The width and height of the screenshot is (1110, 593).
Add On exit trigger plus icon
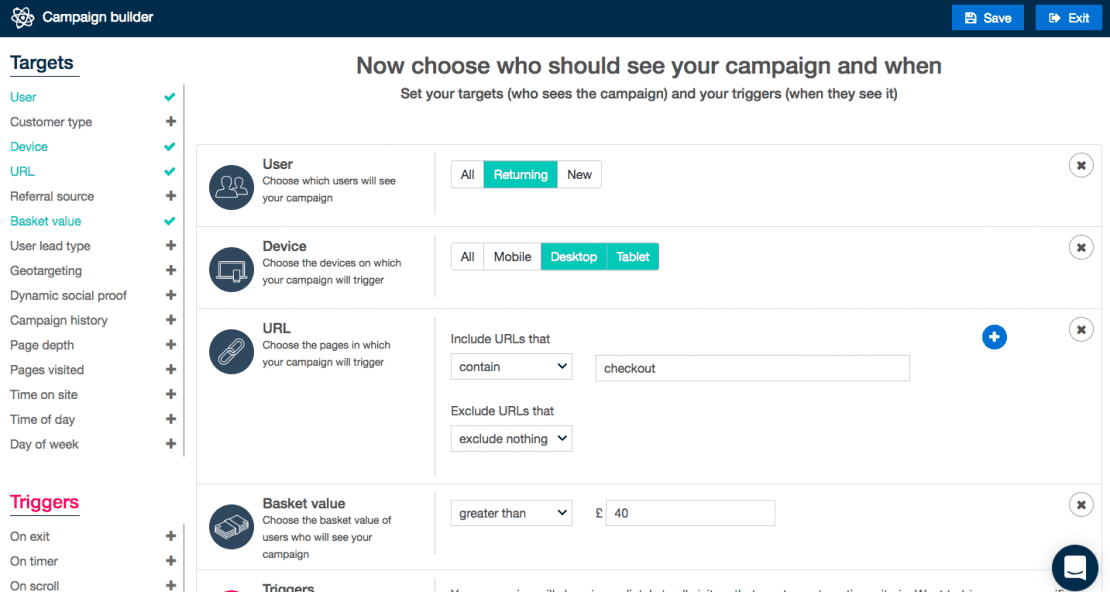(x=171, y=536)
